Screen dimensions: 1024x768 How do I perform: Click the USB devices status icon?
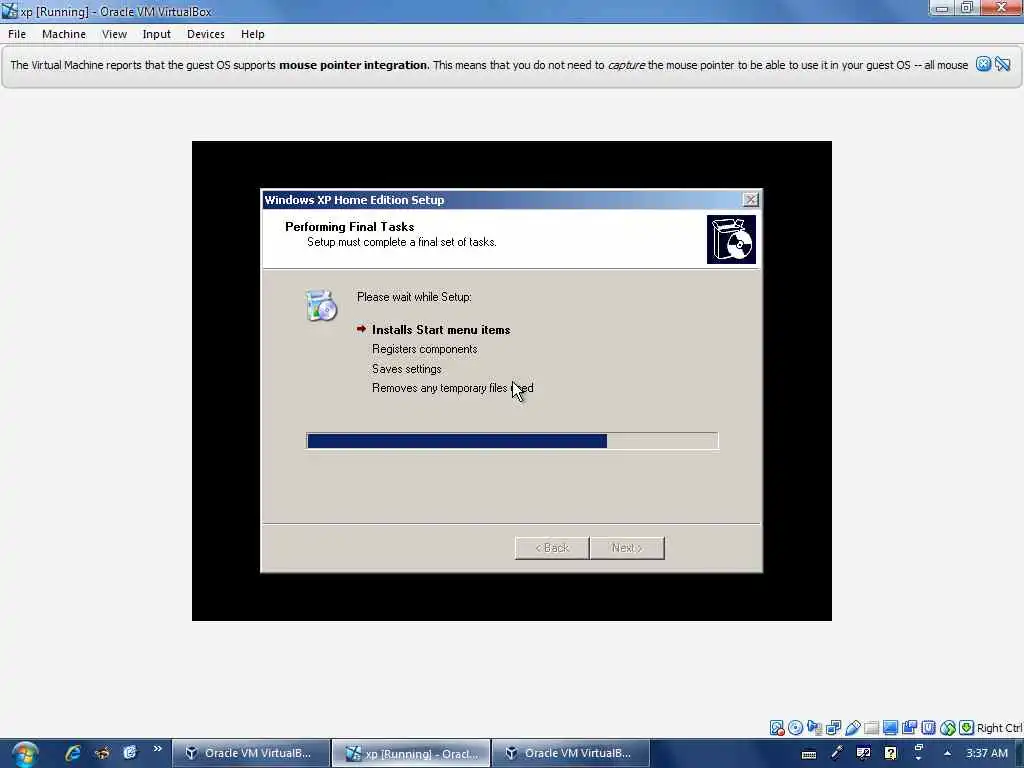[852, 728]
